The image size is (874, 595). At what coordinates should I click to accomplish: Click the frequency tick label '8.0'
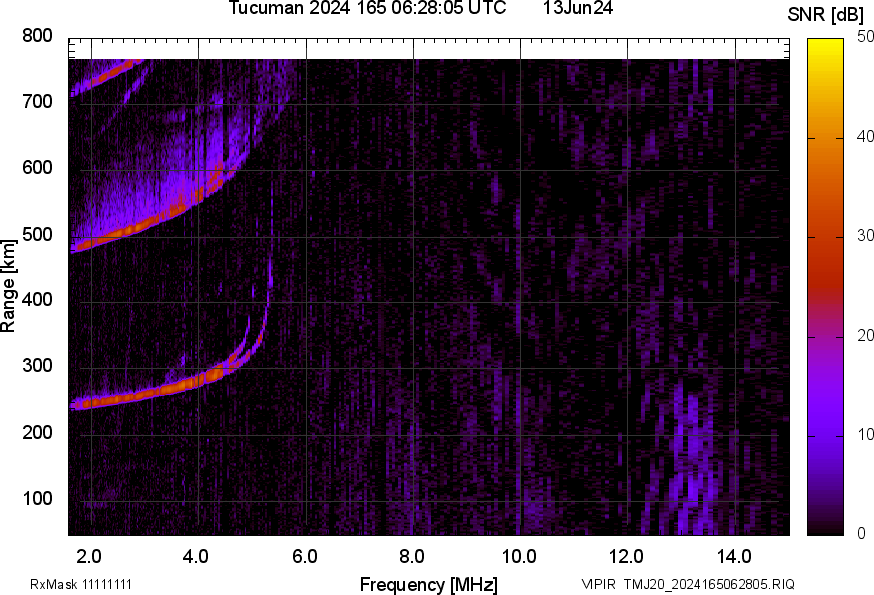click(x=412, y=557)
